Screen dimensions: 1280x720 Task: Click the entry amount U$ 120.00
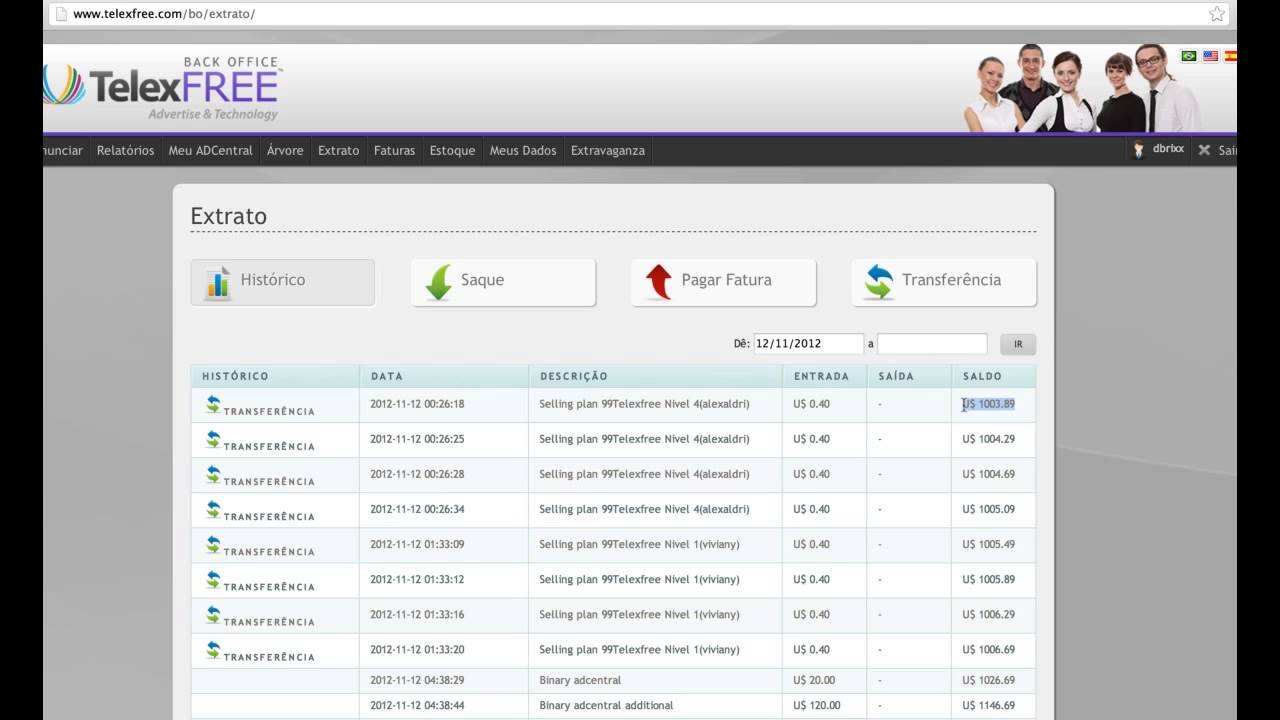point(818,705)
